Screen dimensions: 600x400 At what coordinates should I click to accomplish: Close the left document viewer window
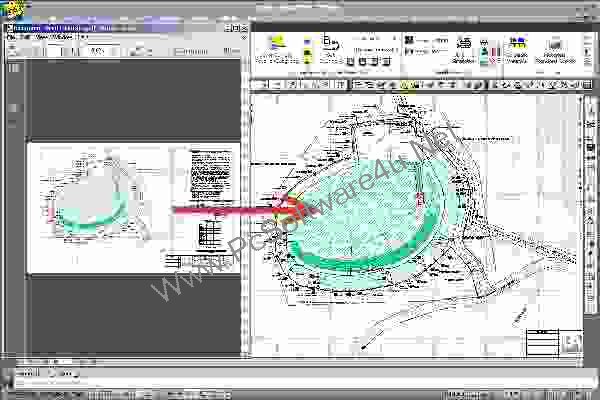coord(245,28)
